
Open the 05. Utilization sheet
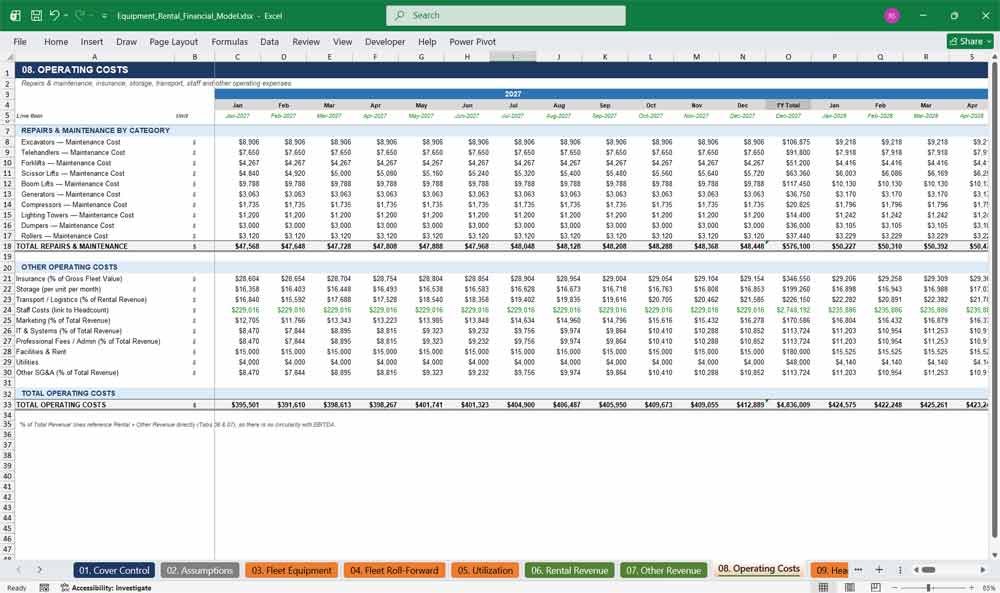(x=485, y=570)
